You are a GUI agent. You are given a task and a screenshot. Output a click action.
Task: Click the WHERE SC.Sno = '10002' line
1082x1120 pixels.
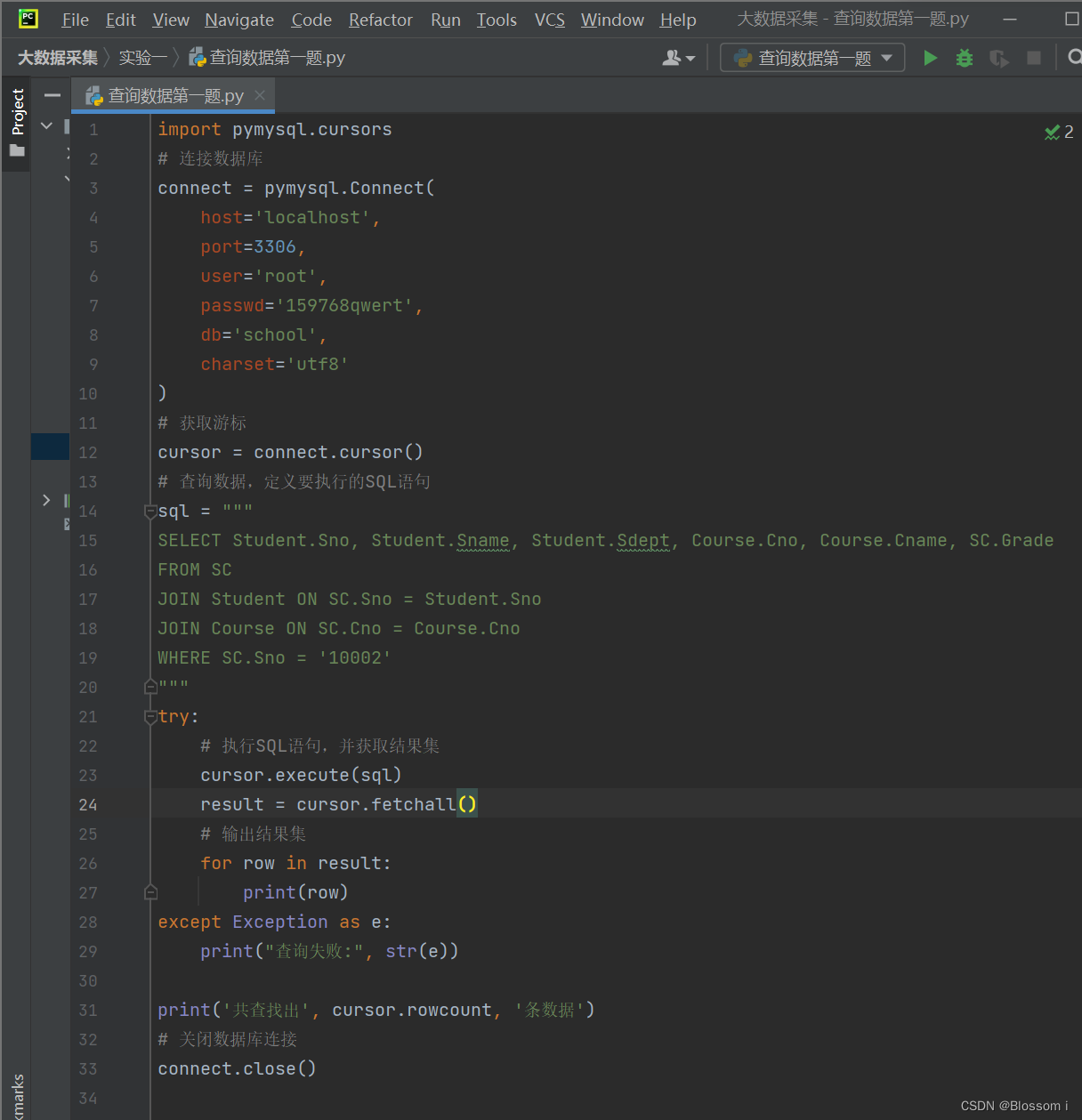pyautogui.click(x=274, y=657)
